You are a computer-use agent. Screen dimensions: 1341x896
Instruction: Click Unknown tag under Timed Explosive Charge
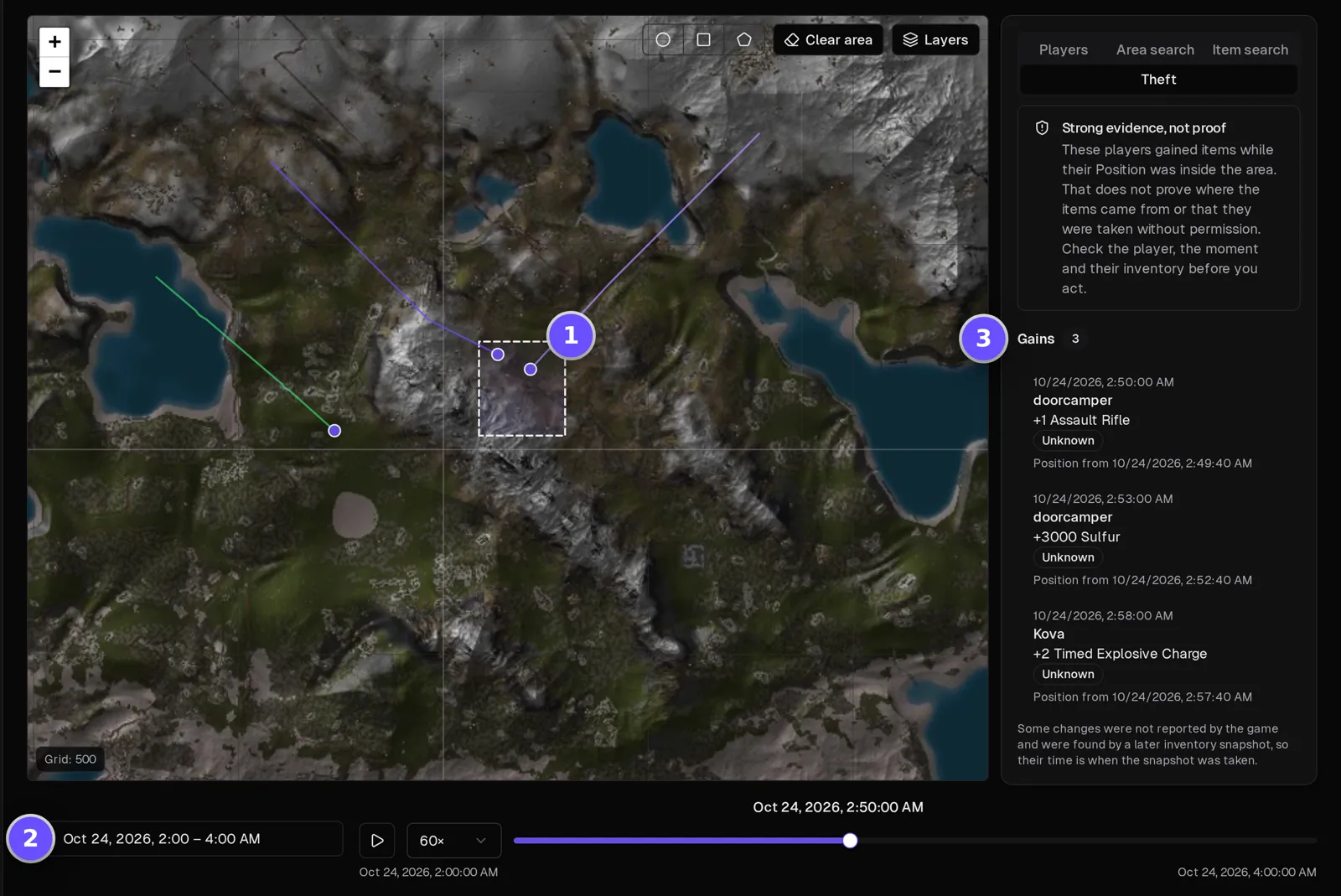[x=1068, y=674]
